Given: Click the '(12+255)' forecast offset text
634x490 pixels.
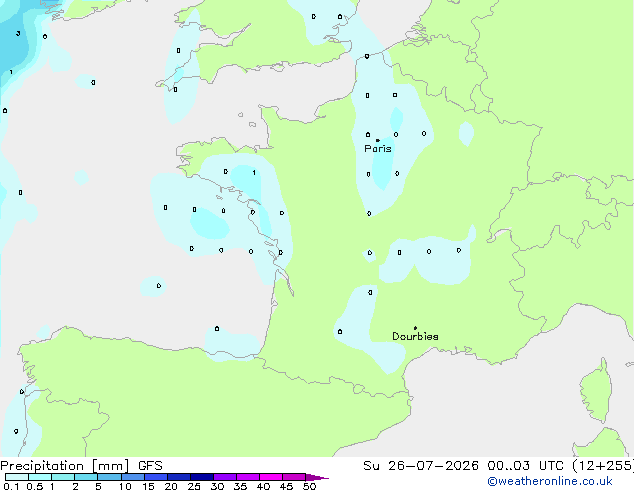Looking at the screenshot, I should (602, 466).
